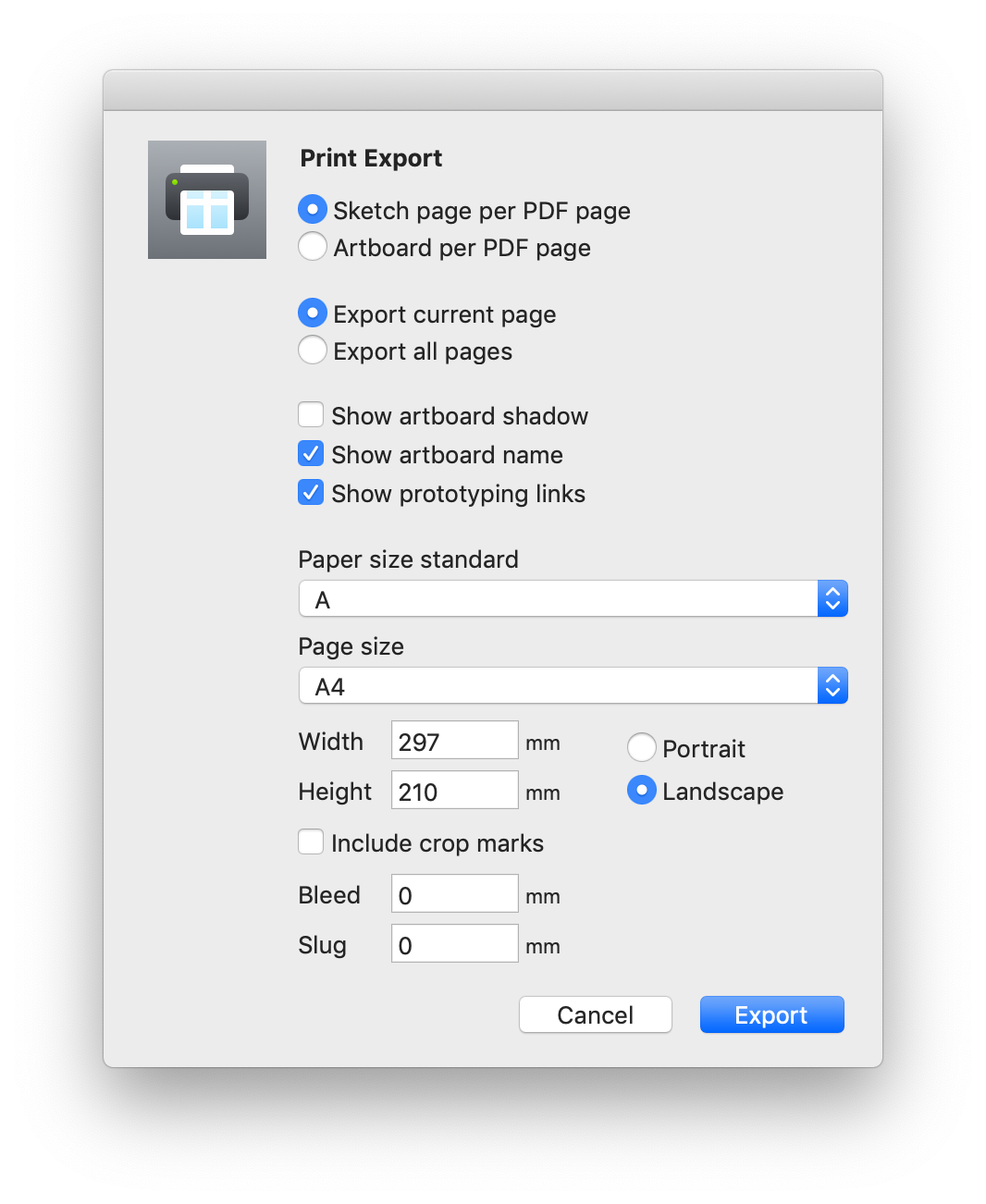Select Artboard per PDF page option

point(313,247)
